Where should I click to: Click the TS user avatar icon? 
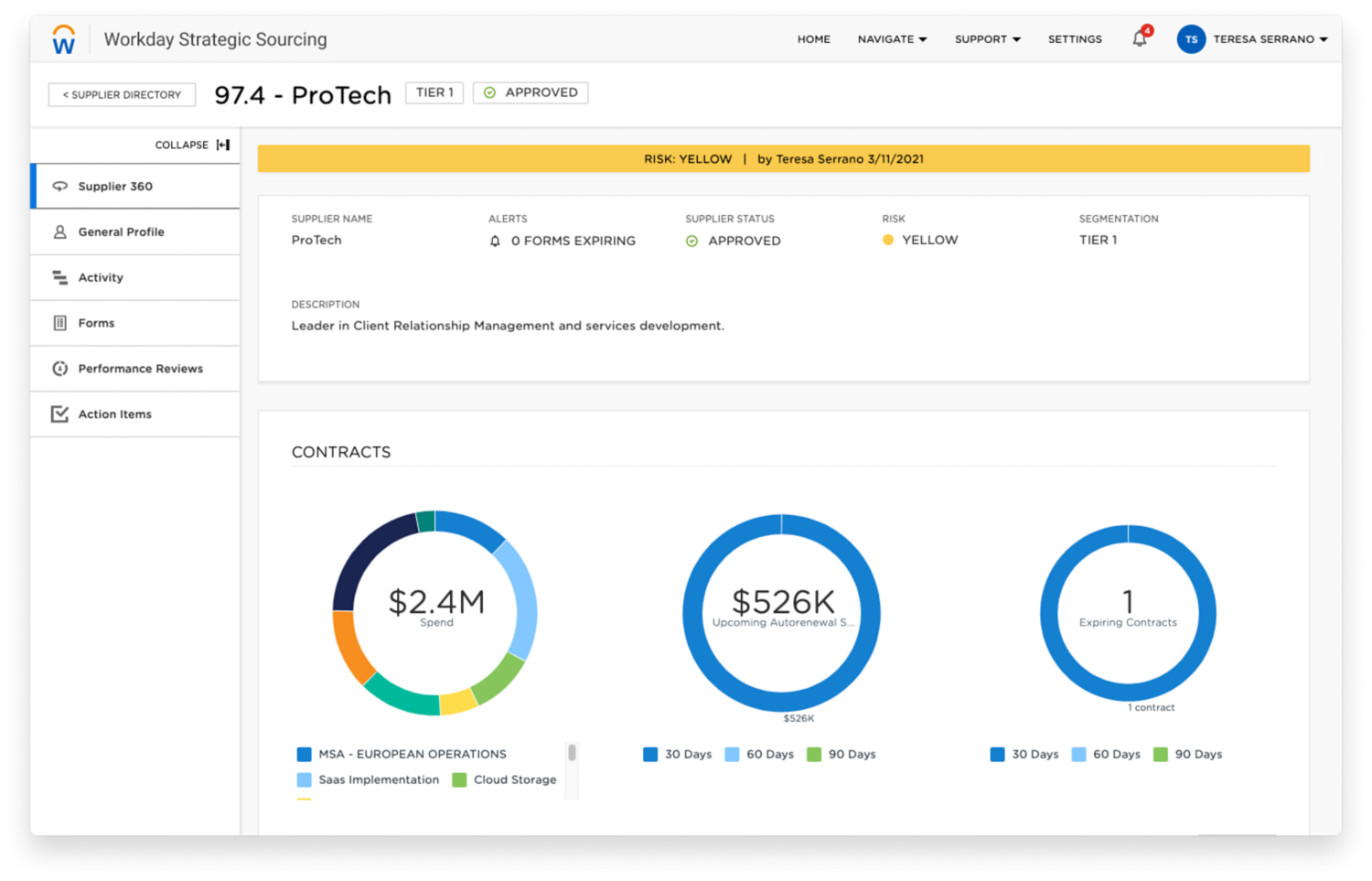point(1191,39)
